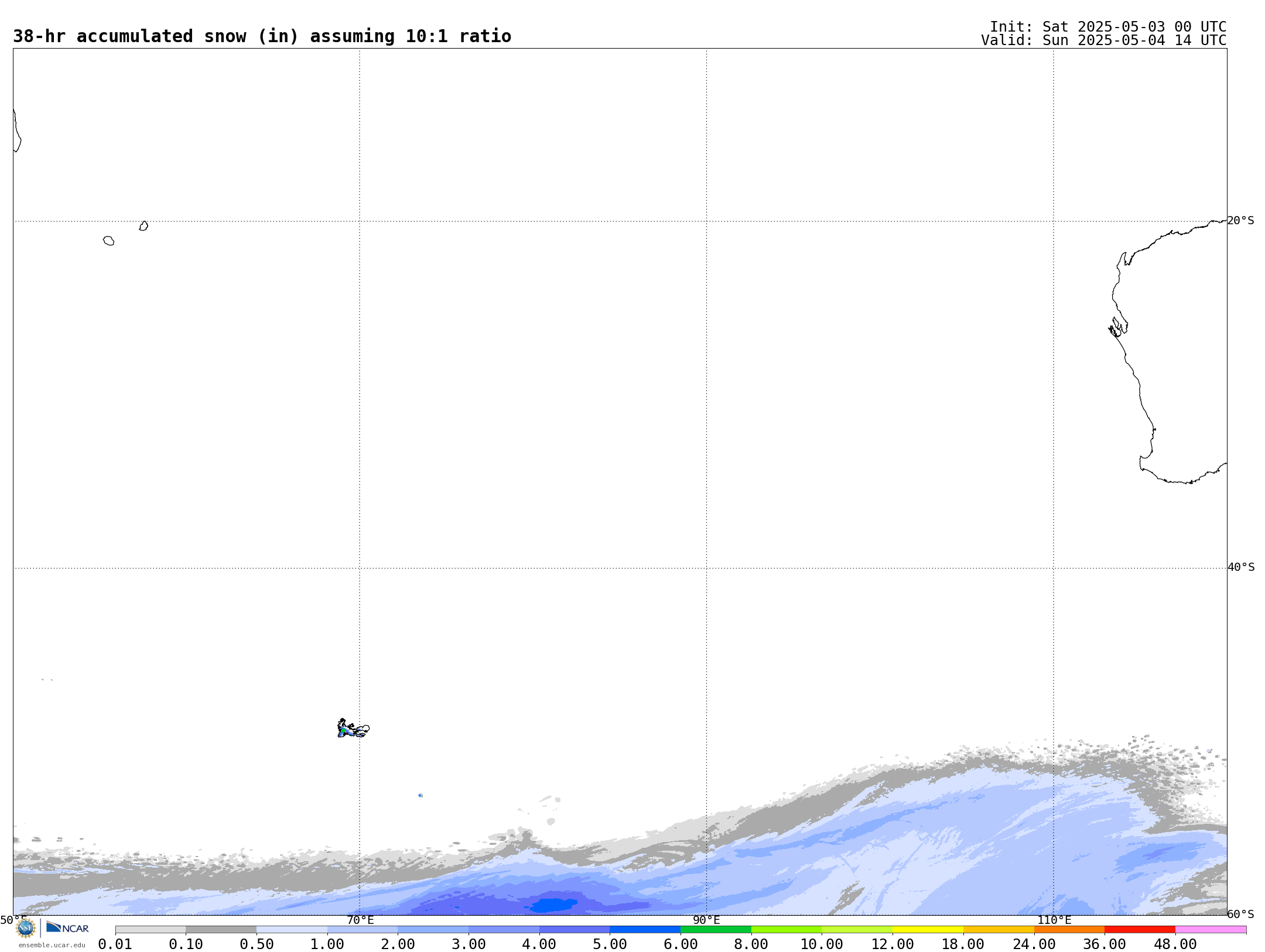The height and width of the screenshot is (952, 1265).
Task: Open the ensemble.ucar.edu link text
Action: point(52,945)
